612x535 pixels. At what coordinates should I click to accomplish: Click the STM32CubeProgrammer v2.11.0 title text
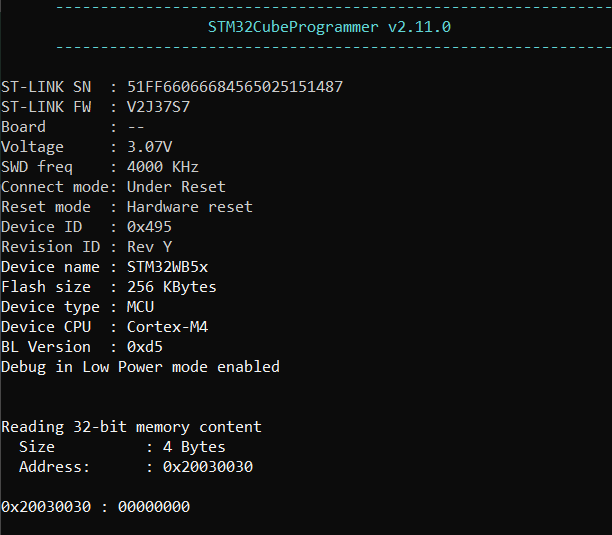point(329,27)
